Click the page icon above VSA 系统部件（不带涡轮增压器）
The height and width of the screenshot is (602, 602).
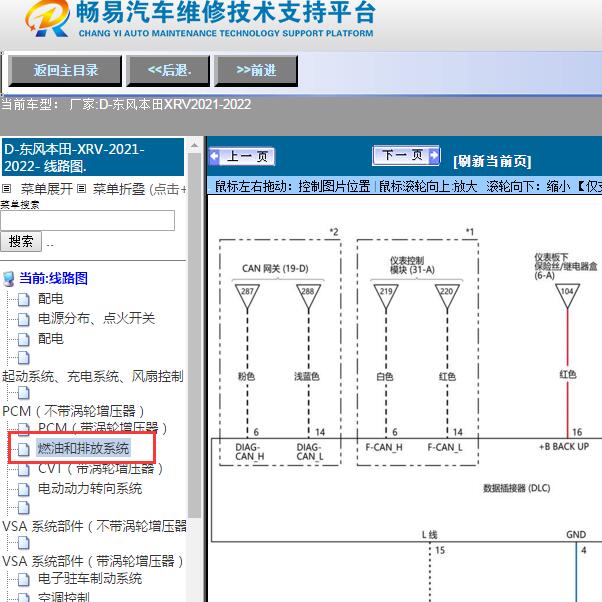pyautogui.click(x=23, y=508)
